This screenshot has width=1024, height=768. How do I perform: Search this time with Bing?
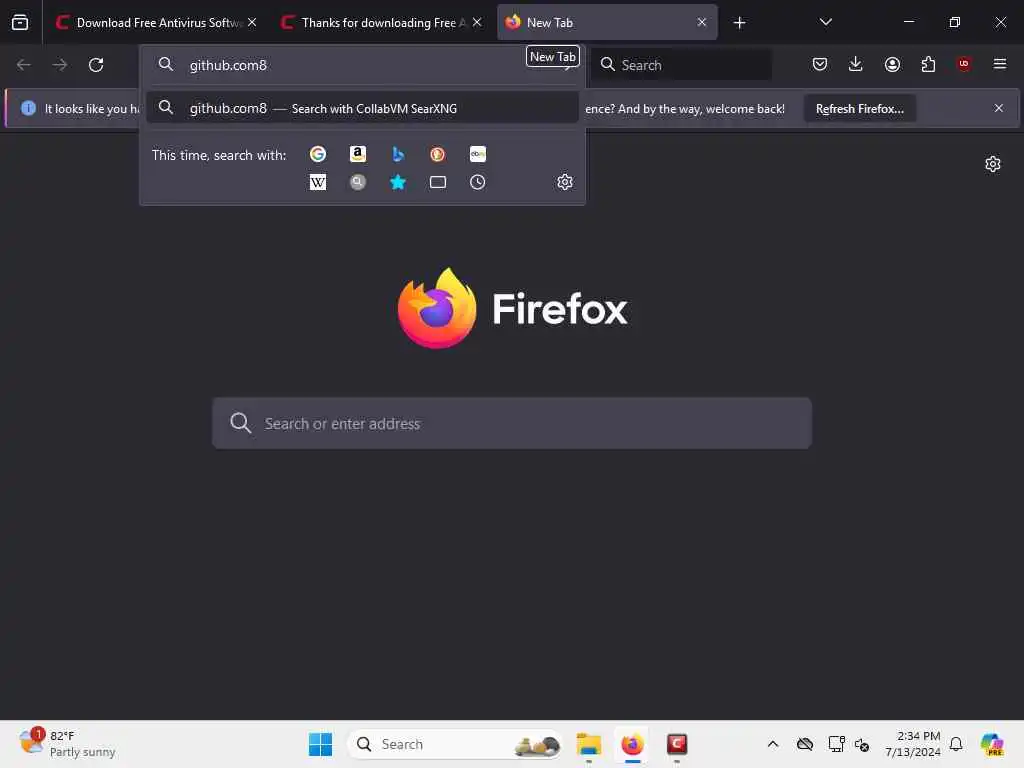pyautogui.click(x=398, y=154)
